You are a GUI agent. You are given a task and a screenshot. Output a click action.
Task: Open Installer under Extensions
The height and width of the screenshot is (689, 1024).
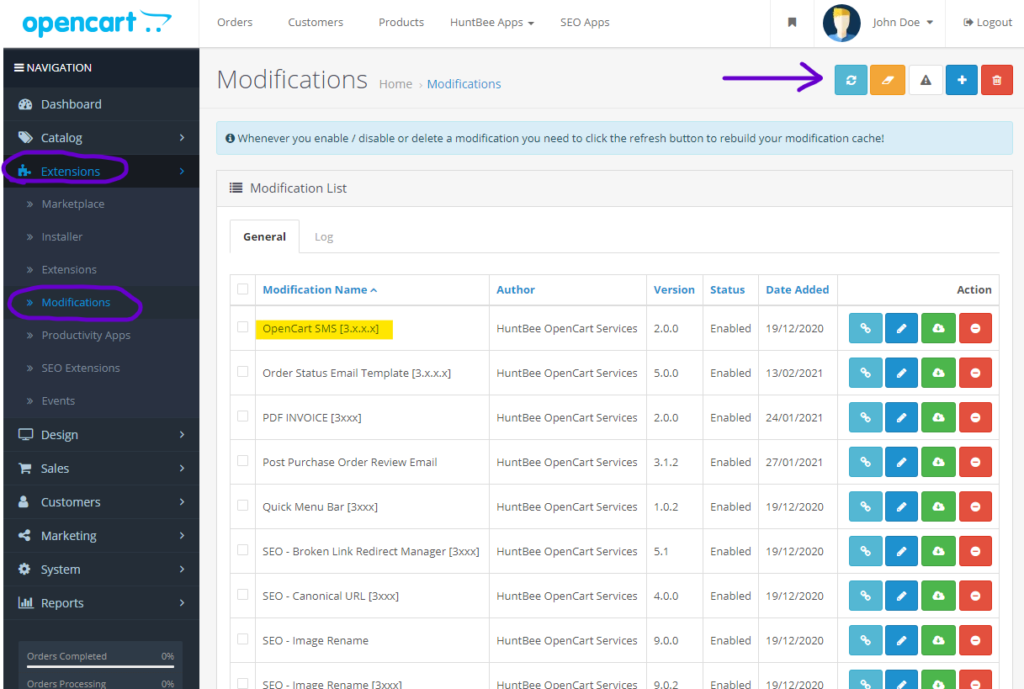pyautogui.click(x=62, y=236)
